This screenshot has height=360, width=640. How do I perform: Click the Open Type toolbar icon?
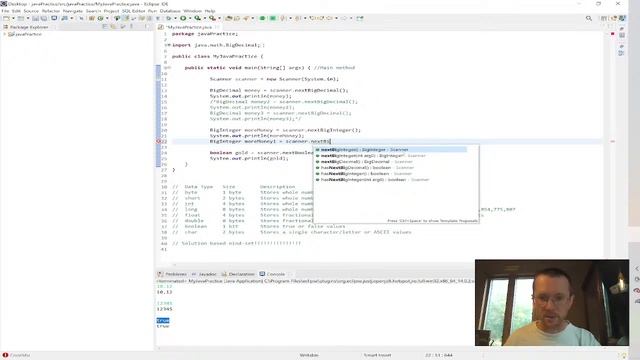pyautogui.click(x=229, y=18)
